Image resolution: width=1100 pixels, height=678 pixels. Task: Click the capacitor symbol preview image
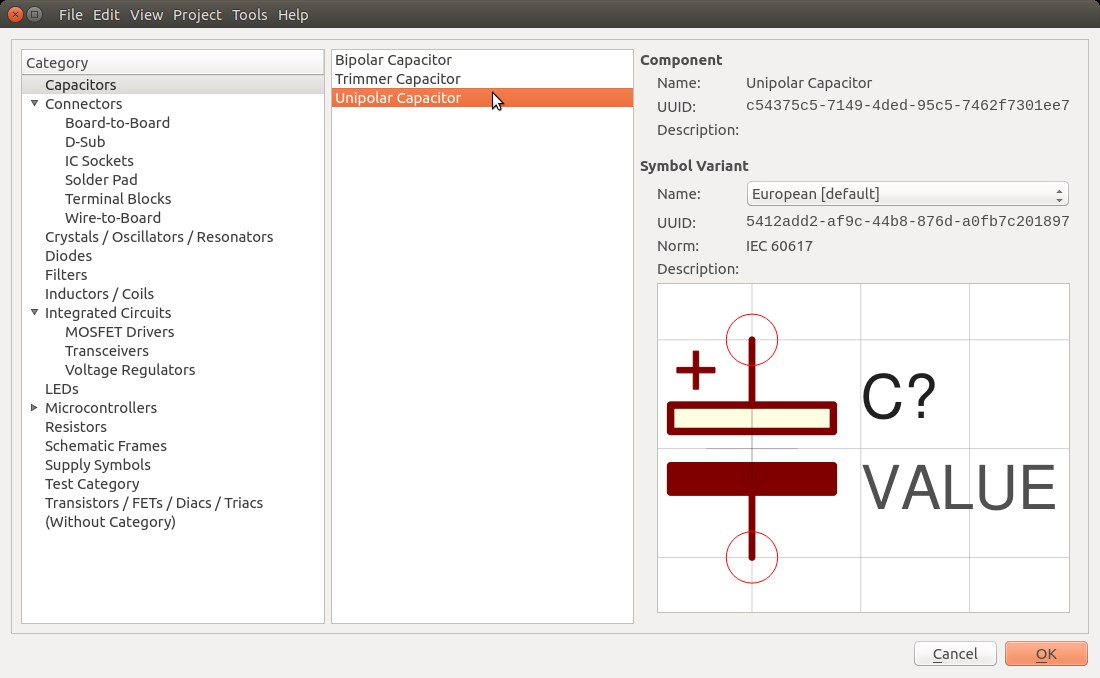(x=862, y=448)
